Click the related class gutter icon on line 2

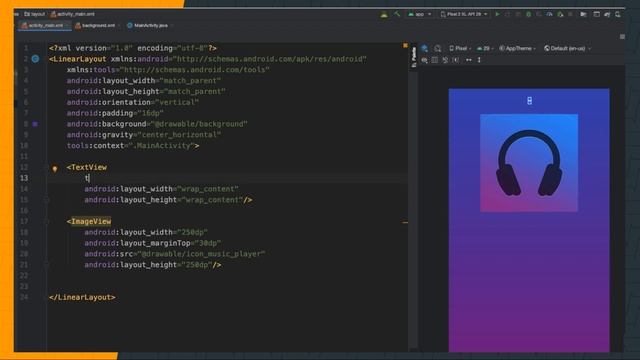click(x=36, y=59)
